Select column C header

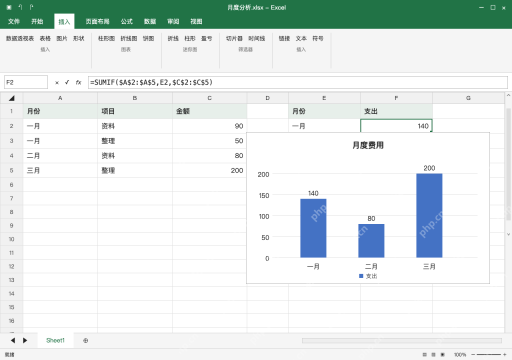pyautogui.click(x=210, y=98)
